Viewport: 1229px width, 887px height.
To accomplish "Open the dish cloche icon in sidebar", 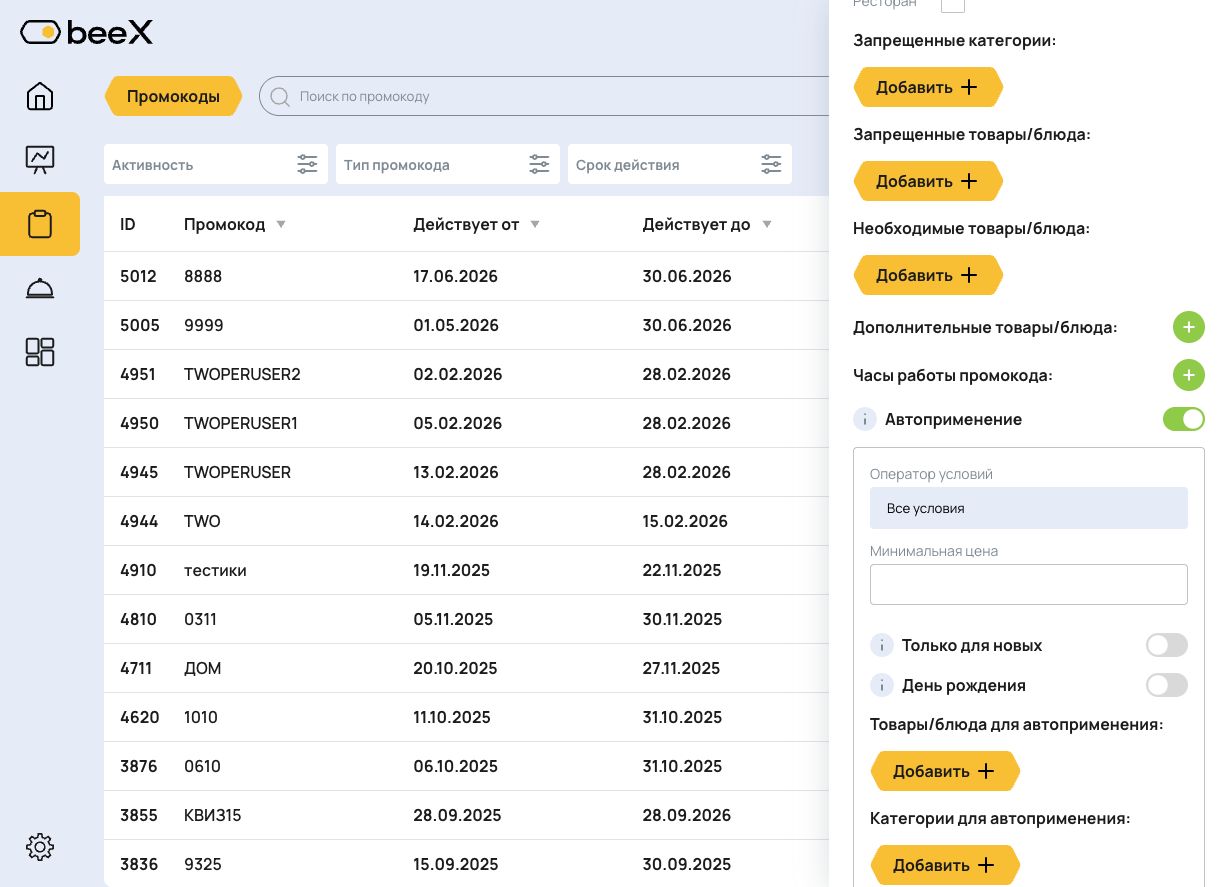I will [40, 288].
